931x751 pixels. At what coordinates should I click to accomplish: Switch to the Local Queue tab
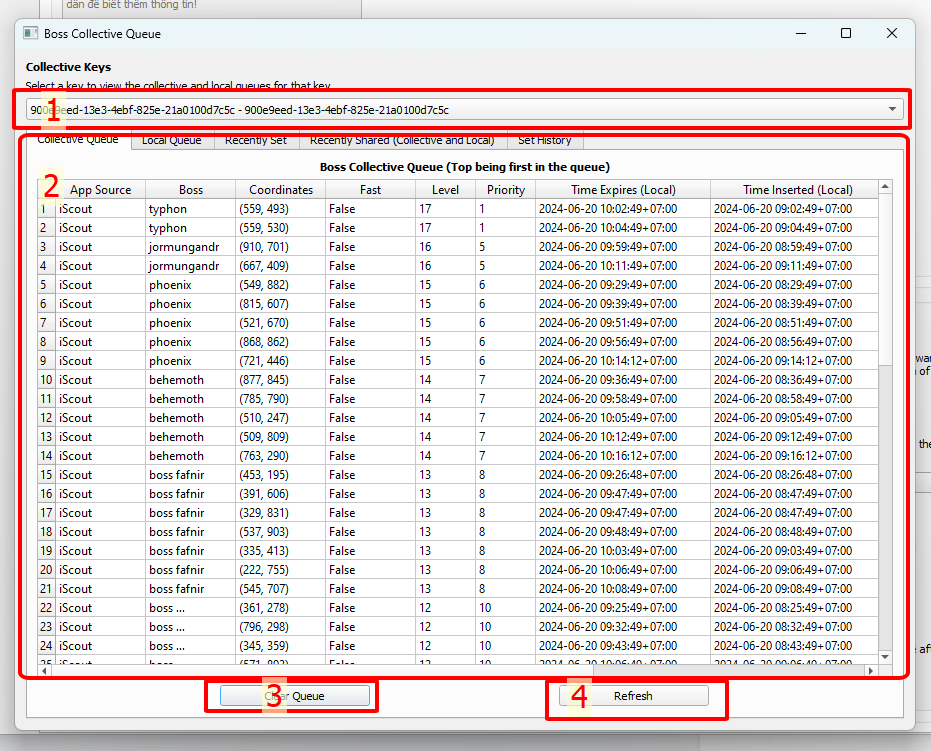pyautogui.click(x=171, y=141)
